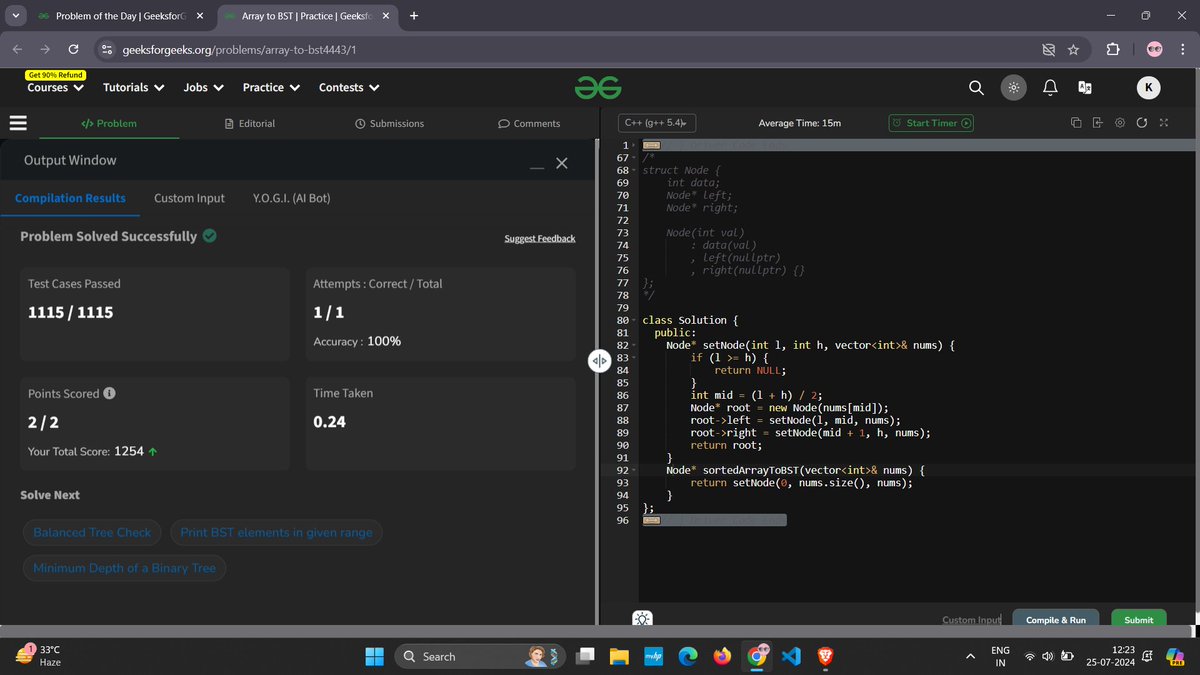Close the Output Window panel
Viewport: 1200px width, 675px height.
(x=561, y=163)
